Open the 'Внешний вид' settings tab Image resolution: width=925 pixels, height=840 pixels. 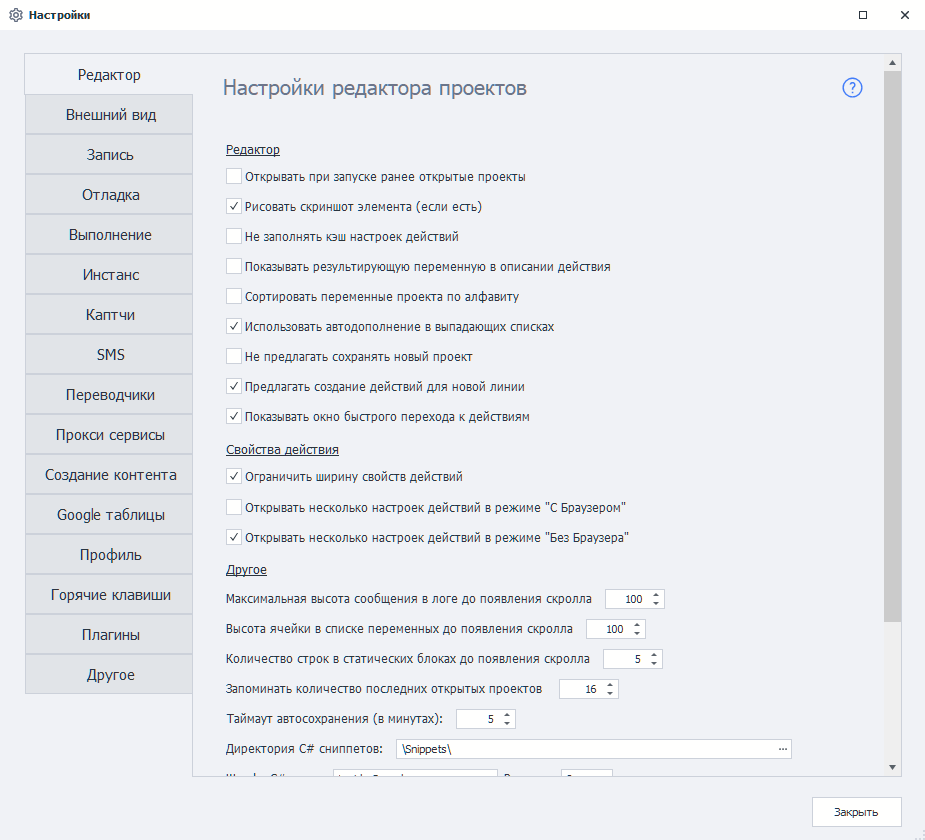(x=110, y=115)
